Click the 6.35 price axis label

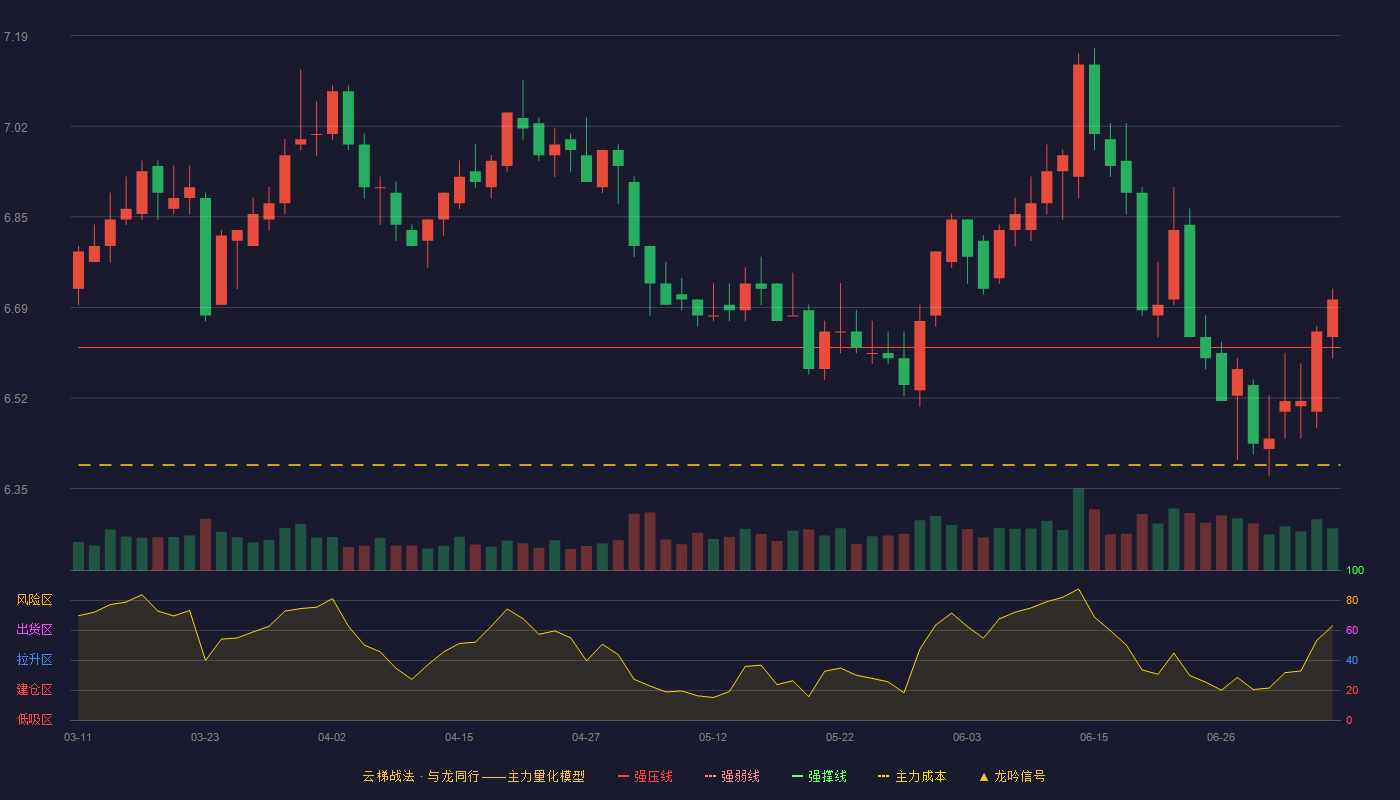(16, 490)
